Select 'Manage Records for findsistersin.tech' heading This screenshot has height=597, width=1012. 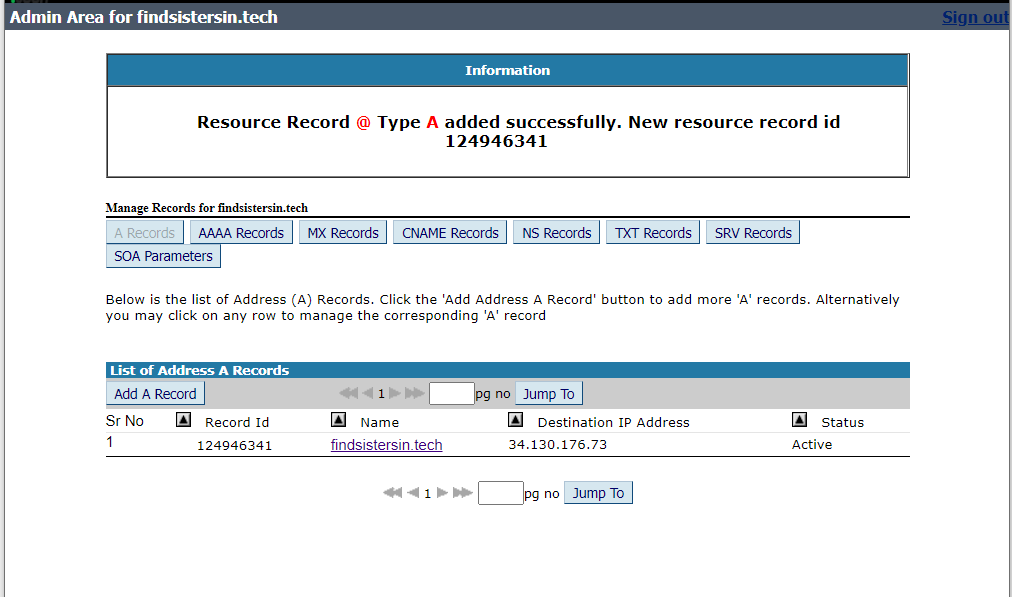207,208
